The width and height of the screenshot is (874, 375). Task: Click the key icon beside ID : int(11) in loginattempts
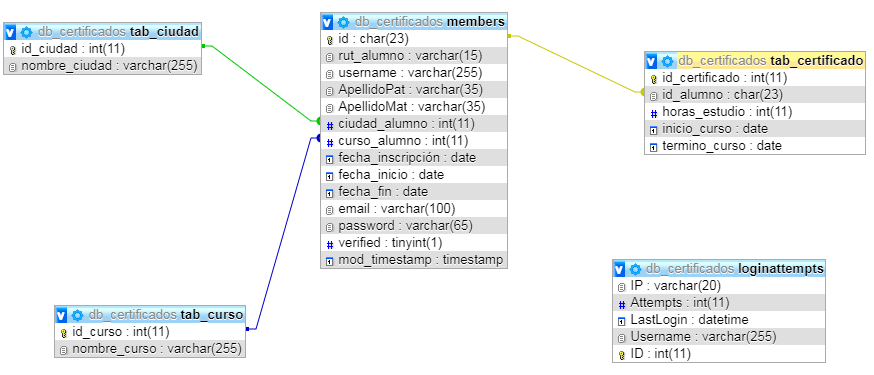622,355
